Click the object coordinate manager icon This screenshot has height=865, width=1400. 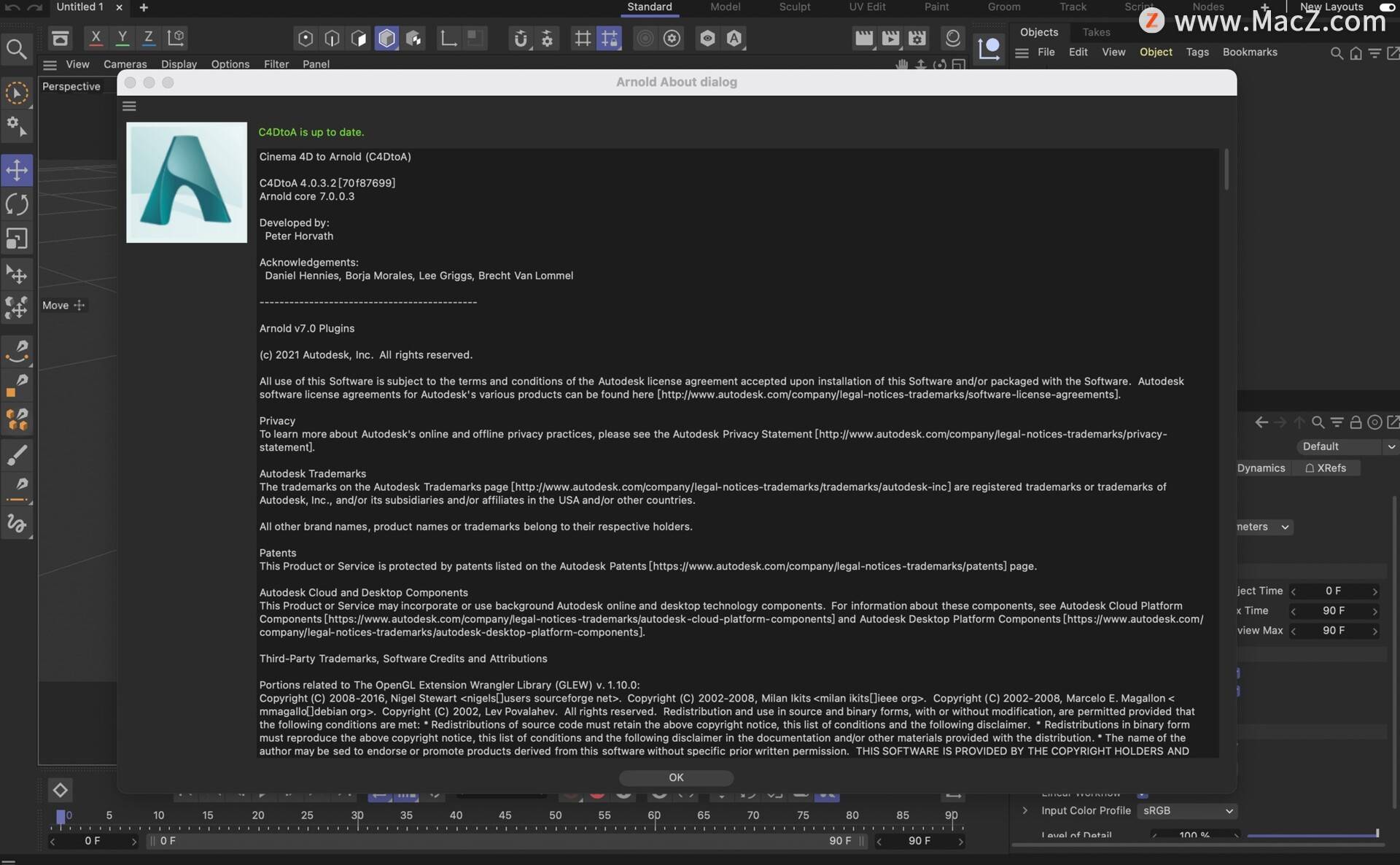point(989,49)
